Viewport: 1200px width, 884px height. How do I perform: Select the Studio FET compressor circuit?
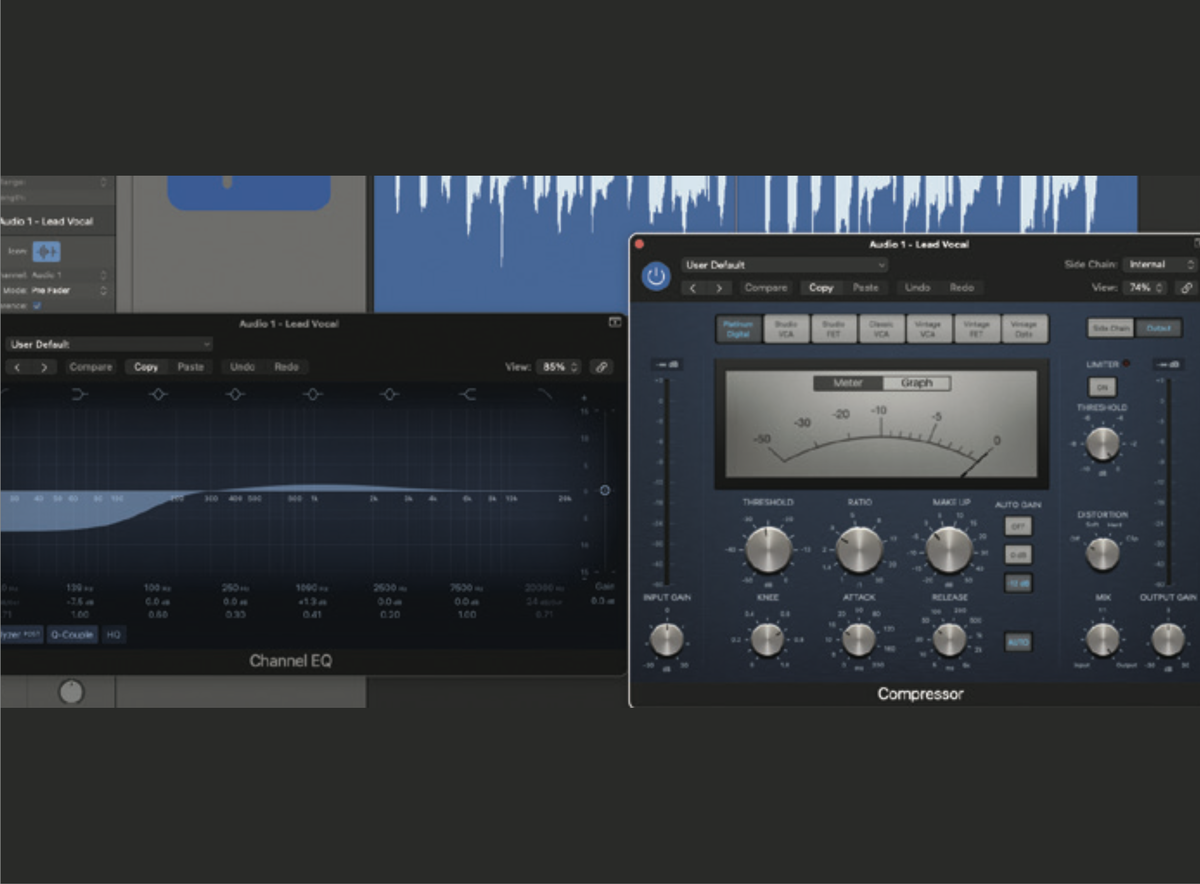(832, 328)
